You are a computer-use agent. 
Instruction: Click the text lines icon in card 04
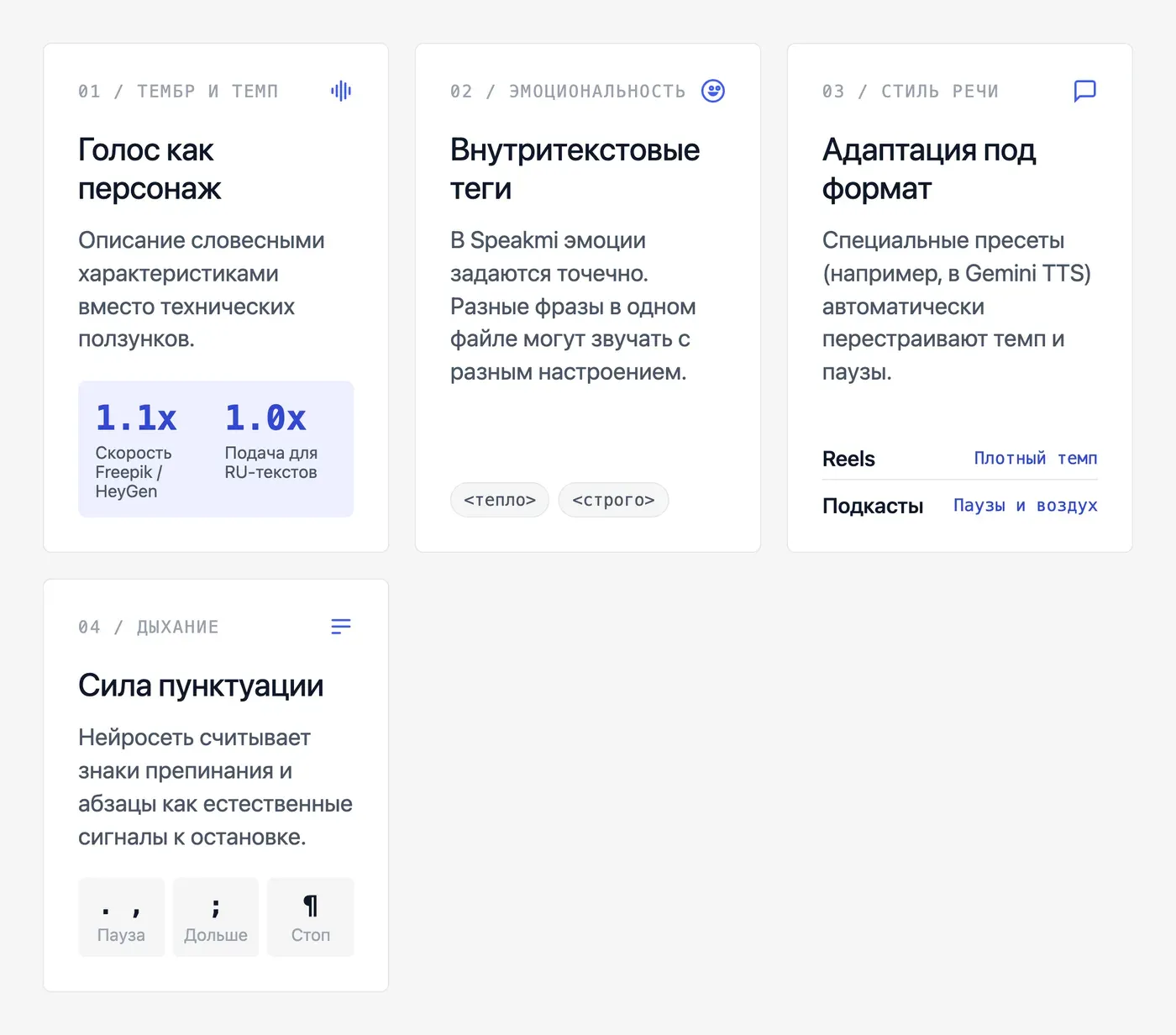tap(341, 627)
